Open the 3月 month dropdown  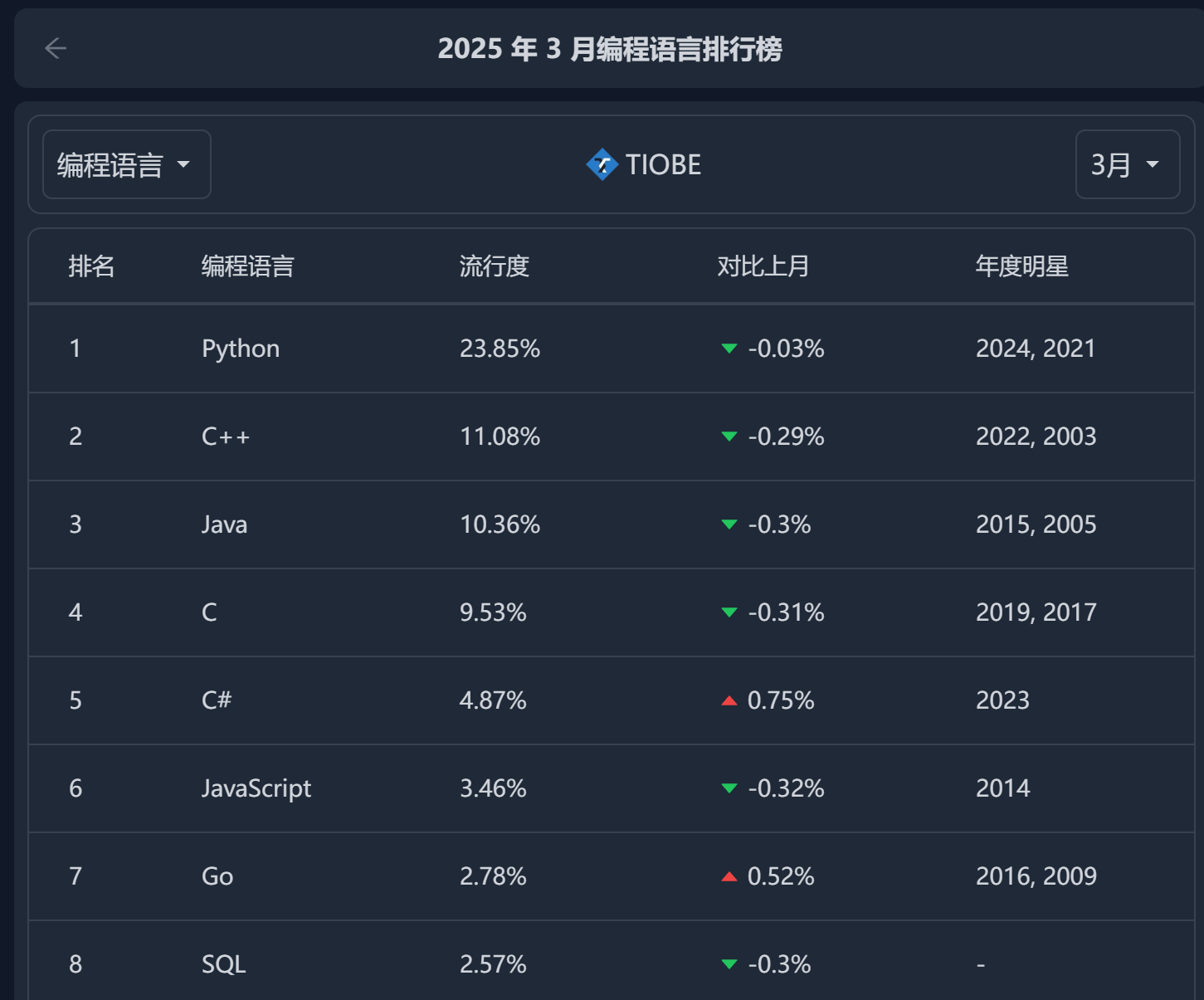(1128, 164)
